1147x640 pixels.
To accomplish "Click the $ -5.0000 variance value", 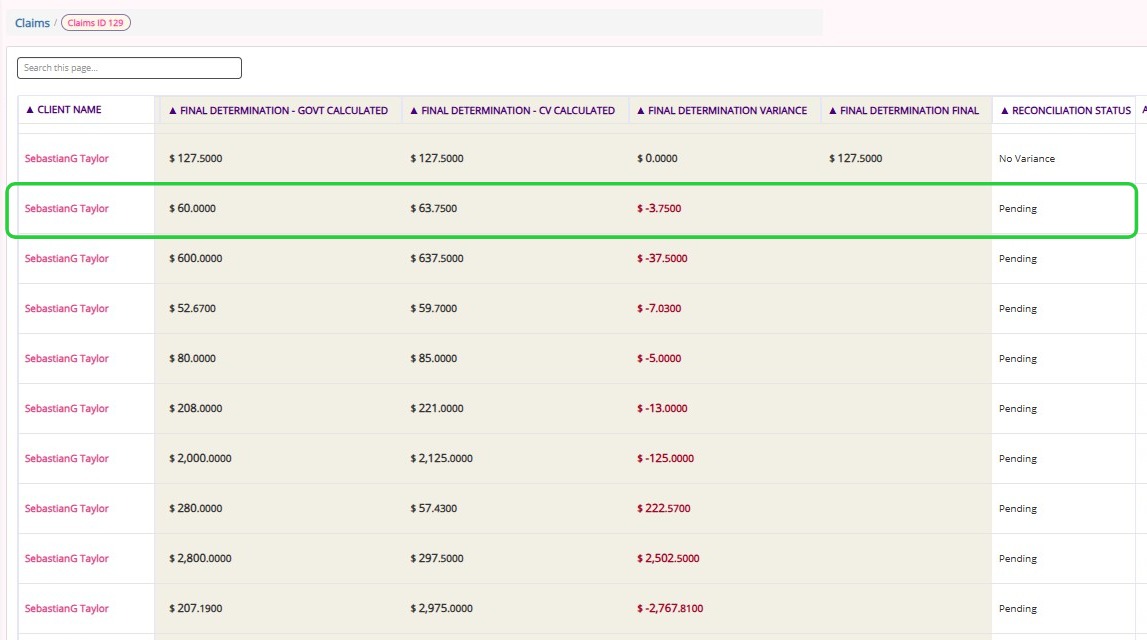I will click(659, 358).
